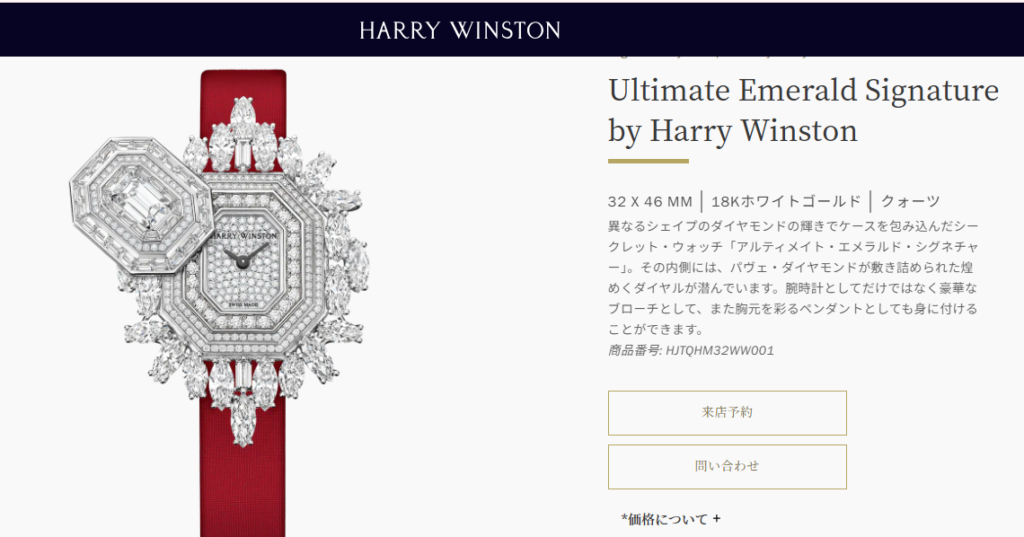
Task: Click the red strap above the watch case
Action: coord(242,85)
